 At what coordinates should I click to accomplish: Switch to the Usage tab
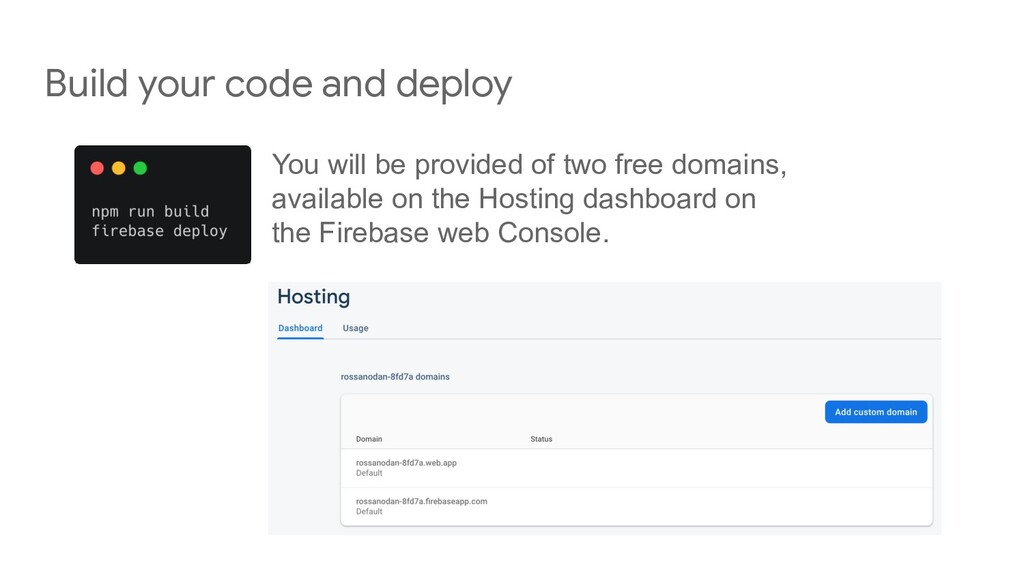tap(355, 328)
